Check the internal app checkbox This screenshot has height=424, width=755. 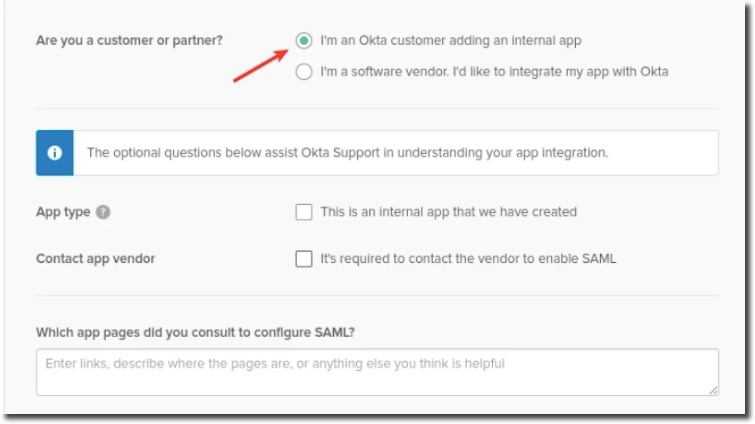[x=304, y=212]
